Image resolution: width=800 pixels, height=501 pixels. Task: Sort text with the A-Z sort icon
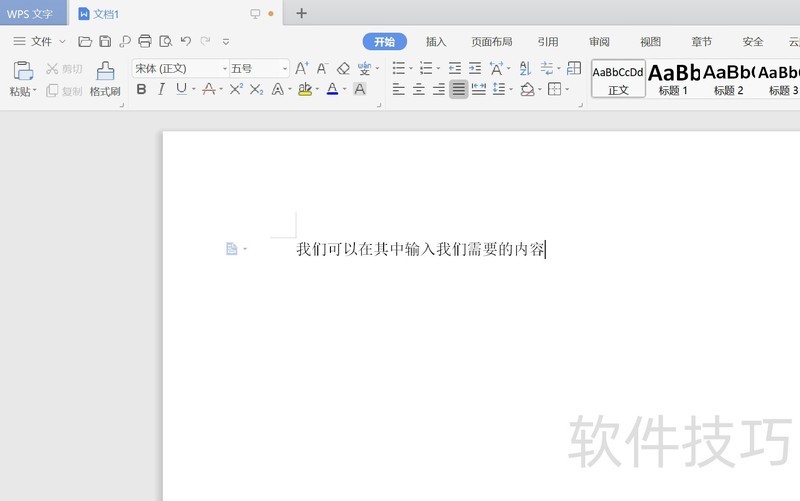coord(525,68)
